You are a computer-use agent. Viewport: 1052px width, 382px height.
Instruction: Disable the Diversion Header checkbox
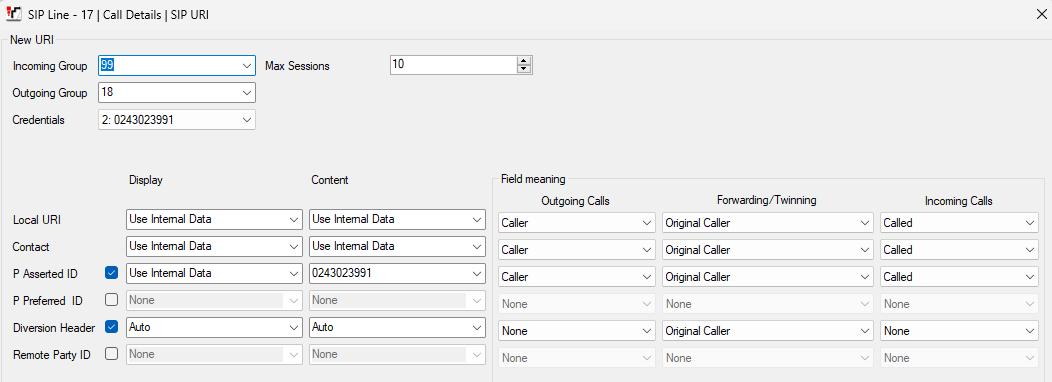pyautogui.click(x=111, y=327)
